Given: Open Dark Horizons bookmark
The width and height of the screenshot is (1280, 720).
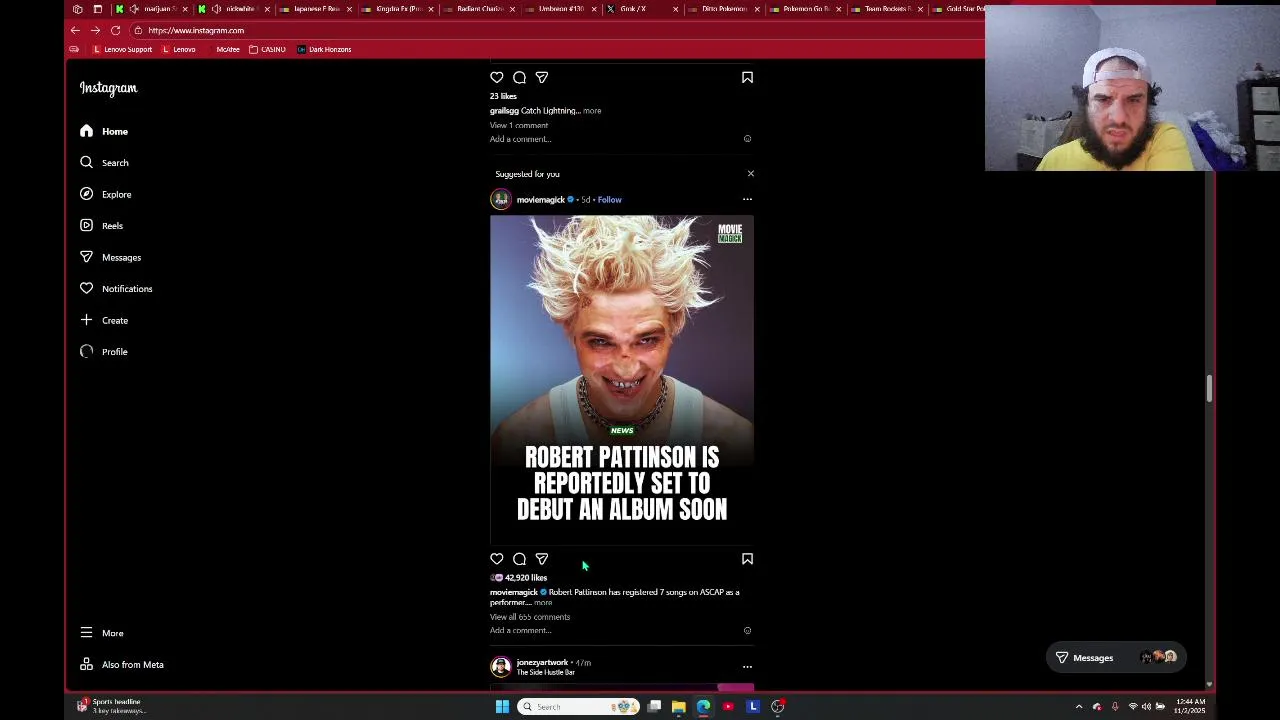Looking at the screenshot, I should click(x=324, y=49).
